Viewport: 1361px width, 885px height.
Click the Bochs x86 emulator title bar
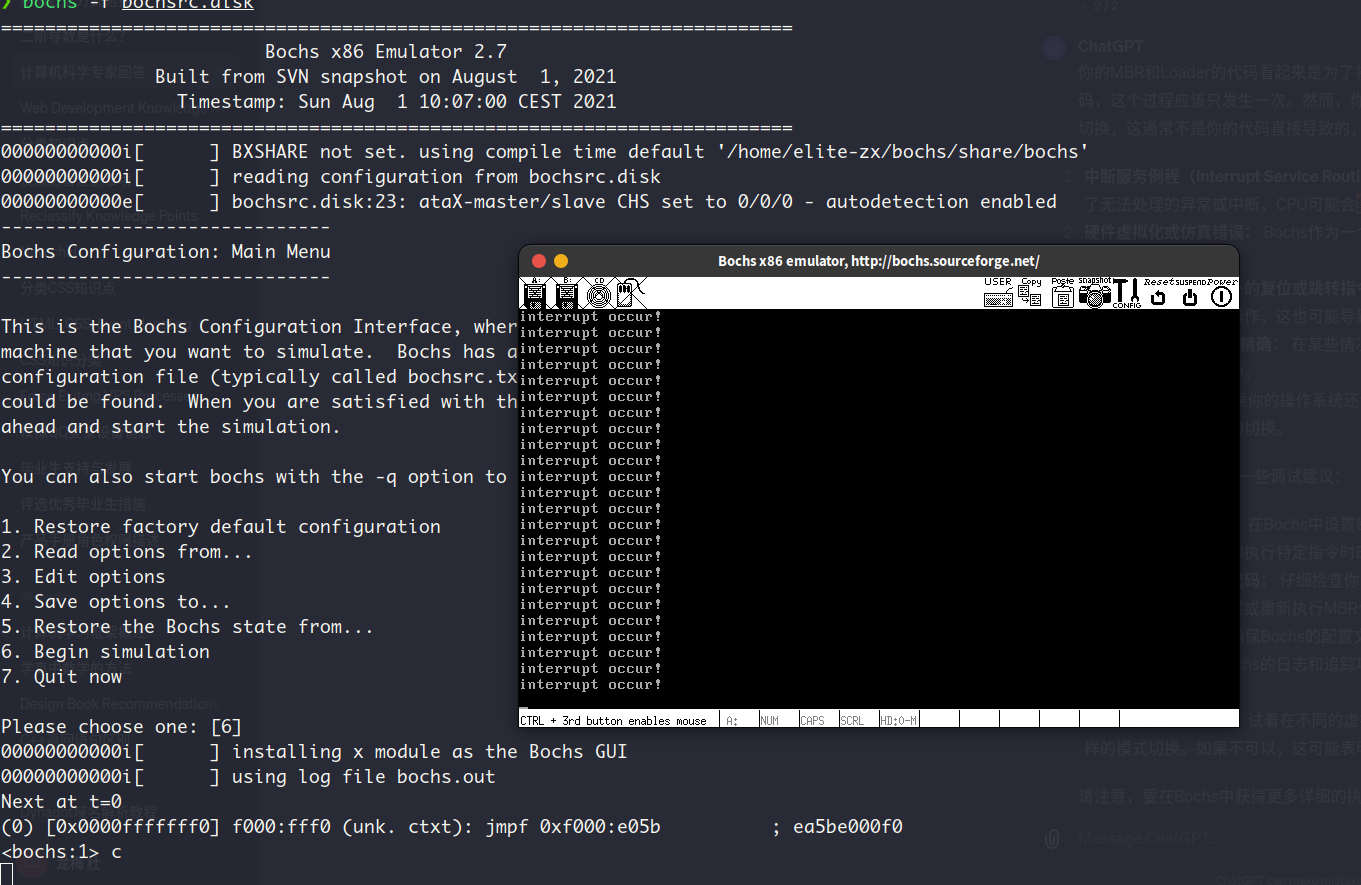(879, 261)
